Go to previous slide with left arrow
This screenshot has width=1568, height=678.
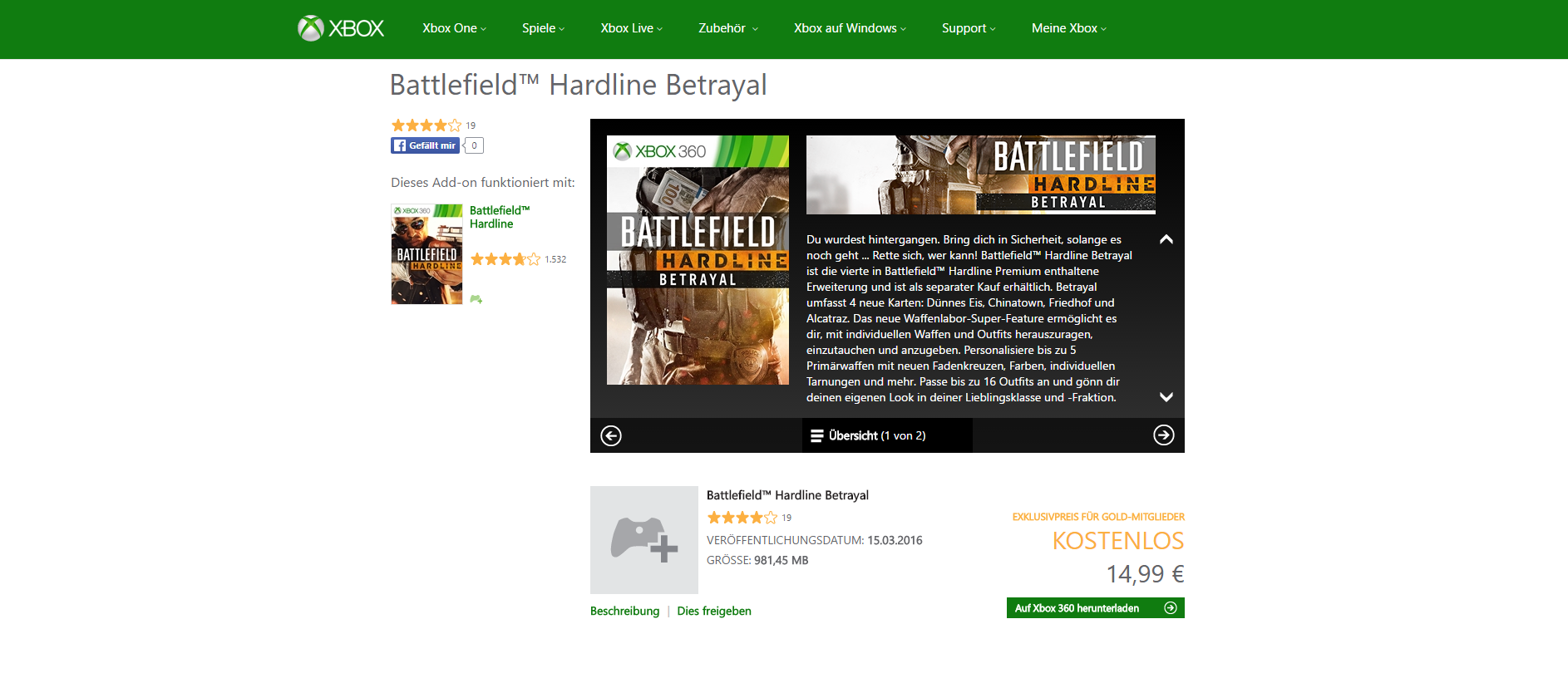click(x=611, y=435)
